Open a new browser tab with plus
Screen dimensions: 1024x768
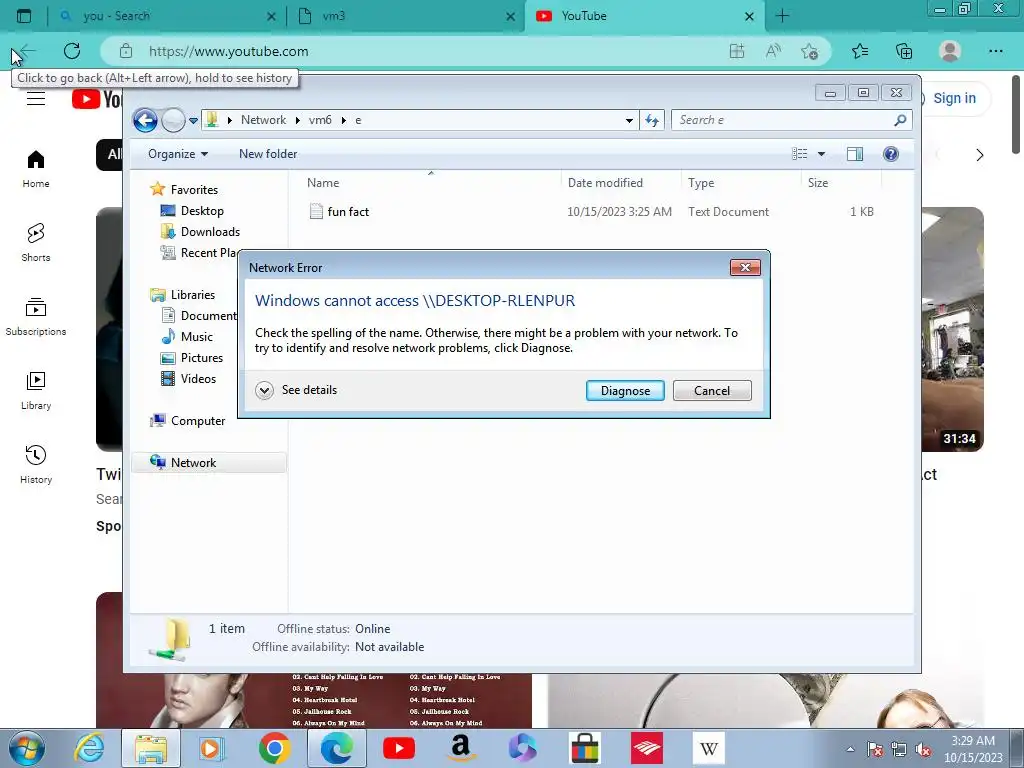point(782,16)
